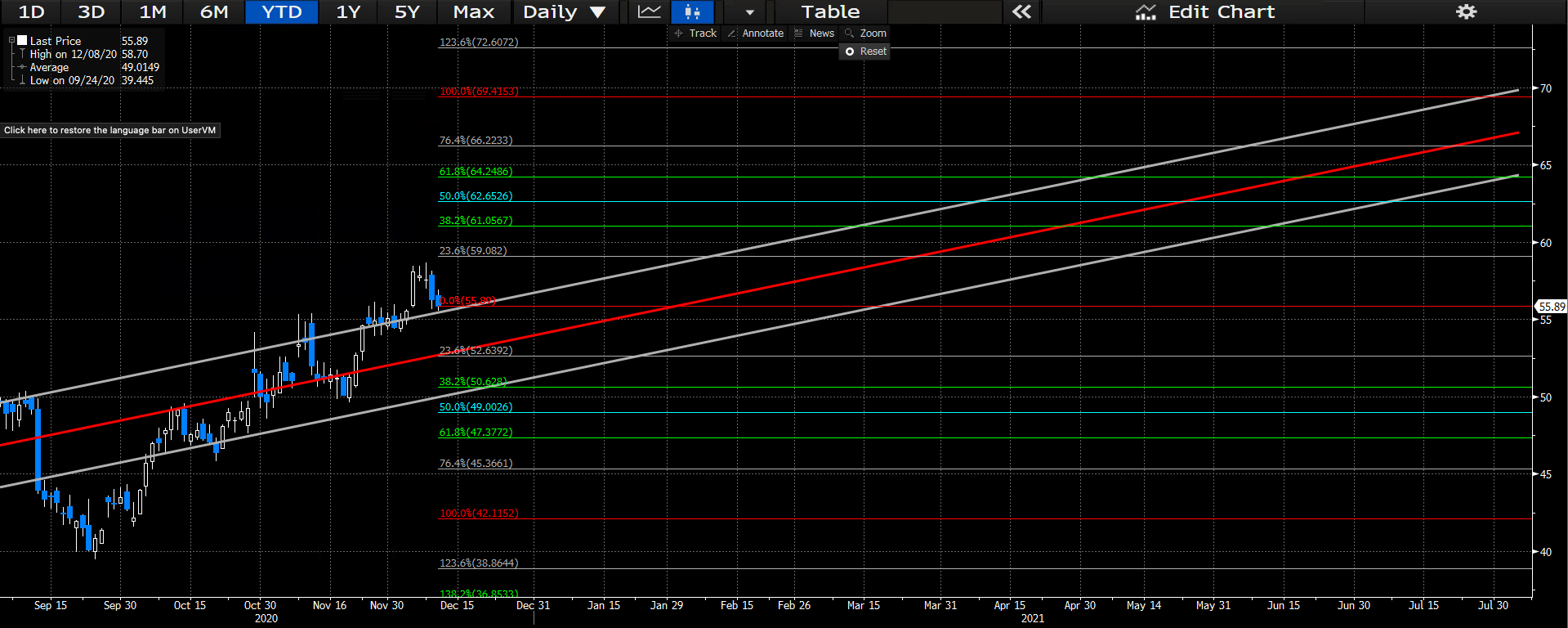1568x628 pixels.
Task: Choose the Max time range tab
Action: pos(474,11)
